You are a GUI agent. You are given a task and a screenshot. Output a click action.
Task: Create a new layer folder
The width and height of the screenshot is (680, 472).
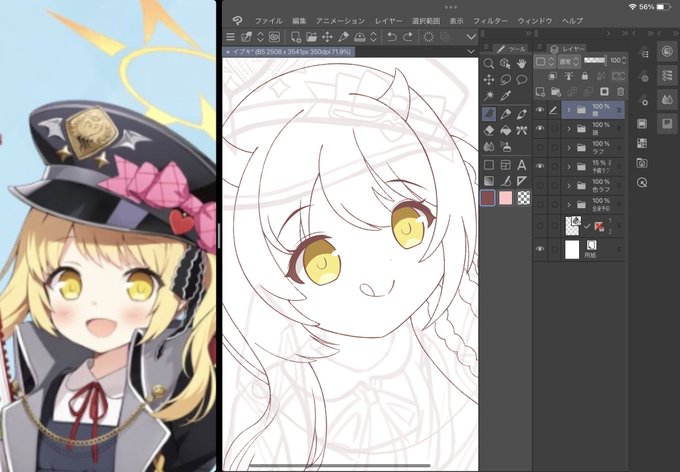[x=556, y=92]
